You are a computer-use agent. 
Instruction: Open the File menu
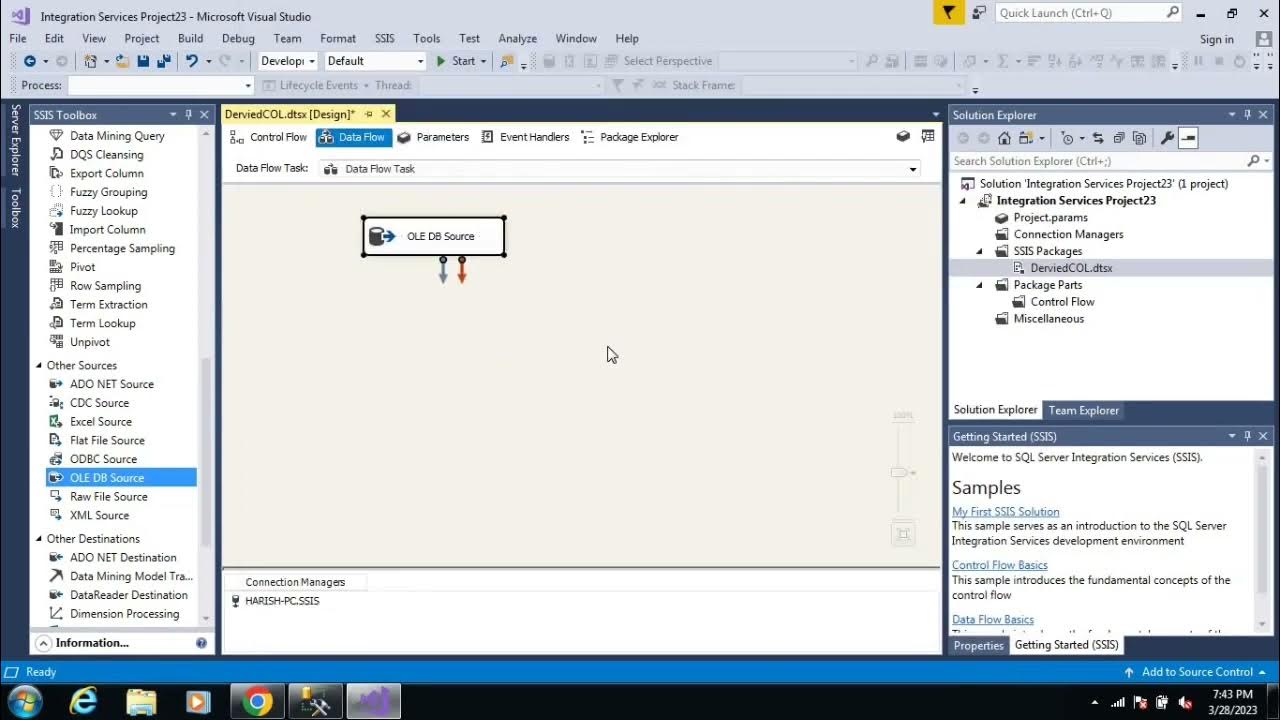[18, 38]
